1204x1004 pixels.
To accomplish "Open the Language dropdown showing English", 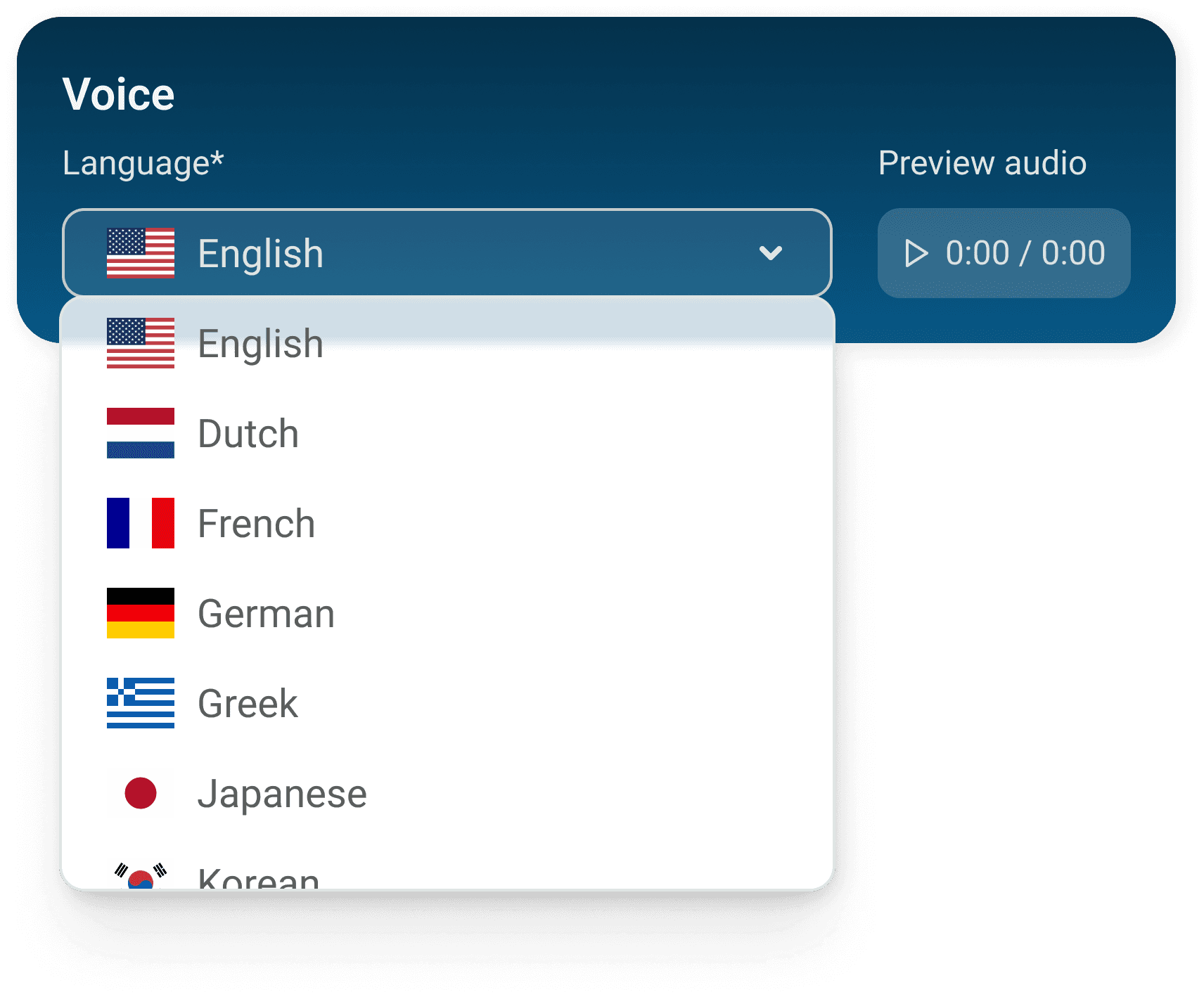I will [447, 252].
